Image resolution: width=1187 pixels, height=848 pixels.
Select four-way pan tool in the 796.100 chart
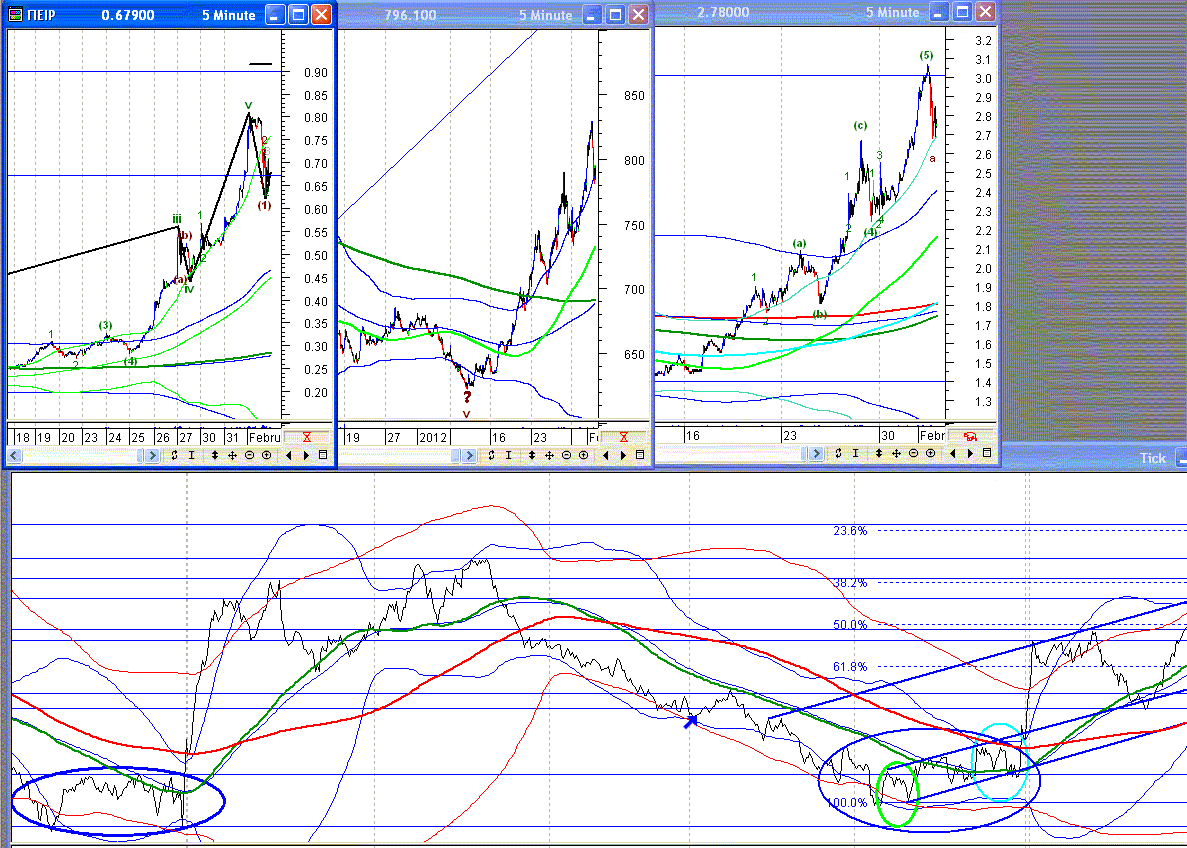(x=550, y=455)
